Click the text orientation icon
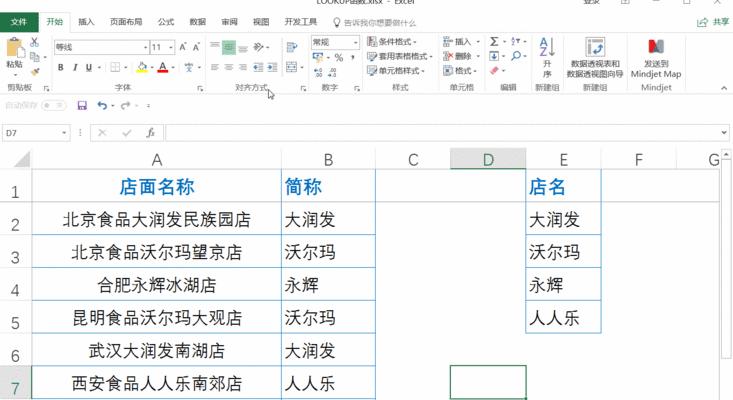This screenshot has height=400, width=733. pos(259,47)
